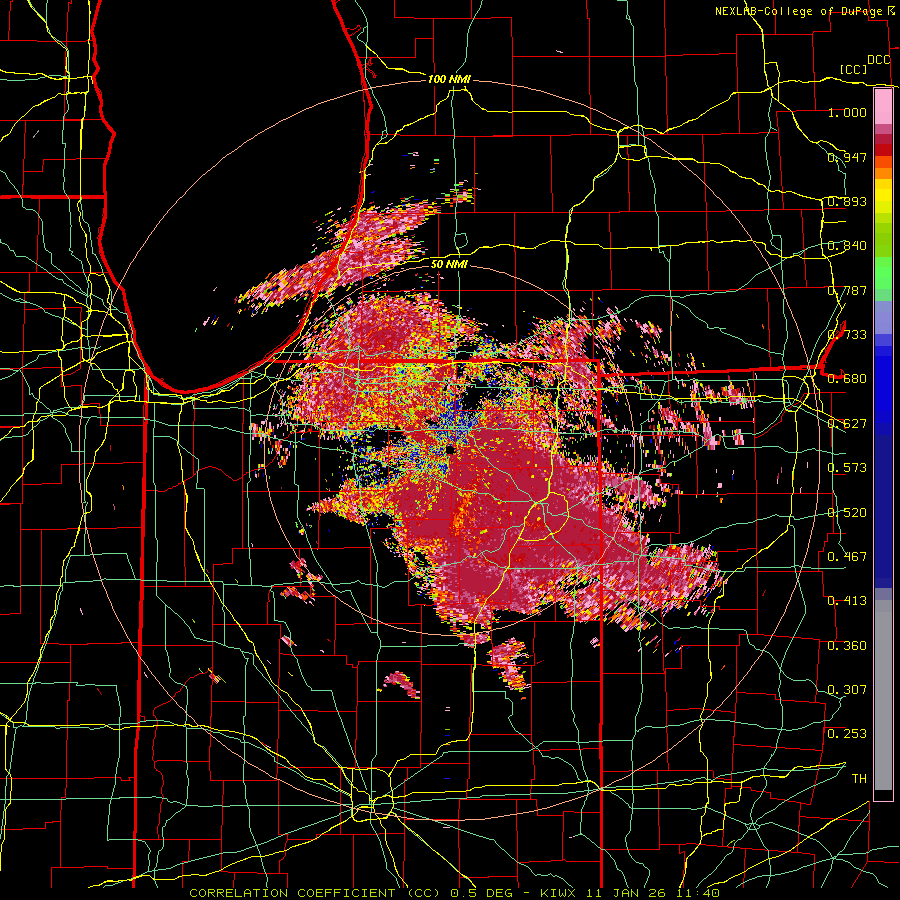Select the 0.947 value on the color scale

(847, 157)
